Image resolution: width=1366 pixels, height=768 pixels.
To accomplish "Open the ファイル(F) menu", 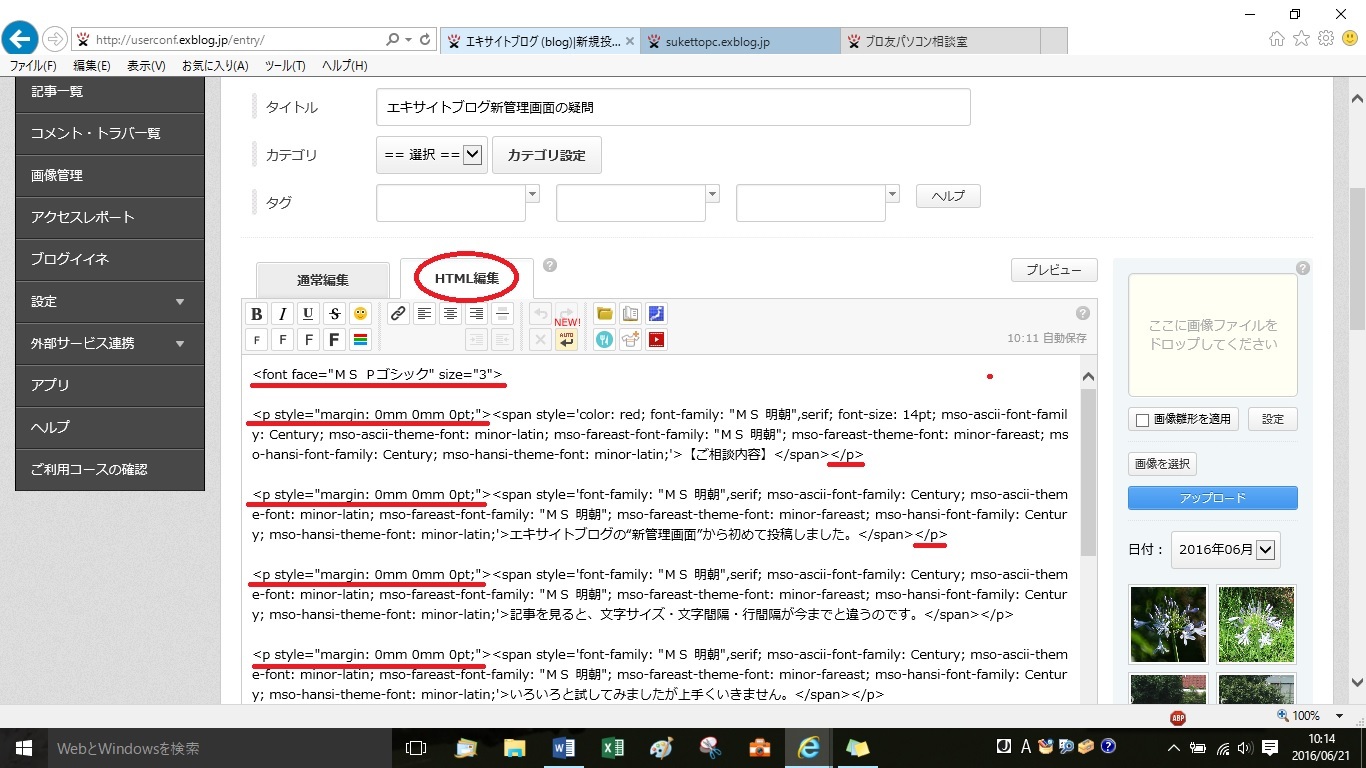I will [33, 66].
